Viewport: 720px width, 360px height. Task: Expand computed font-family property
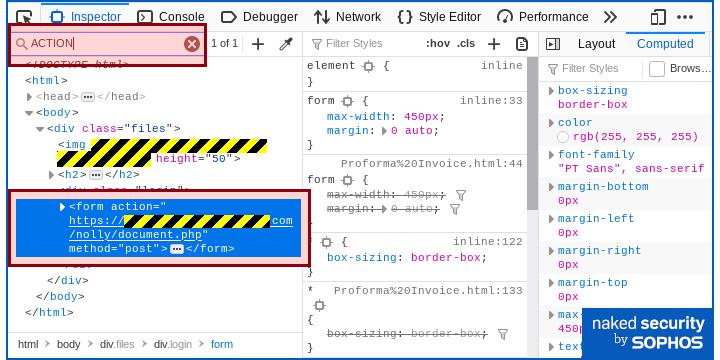coord(551,155)
